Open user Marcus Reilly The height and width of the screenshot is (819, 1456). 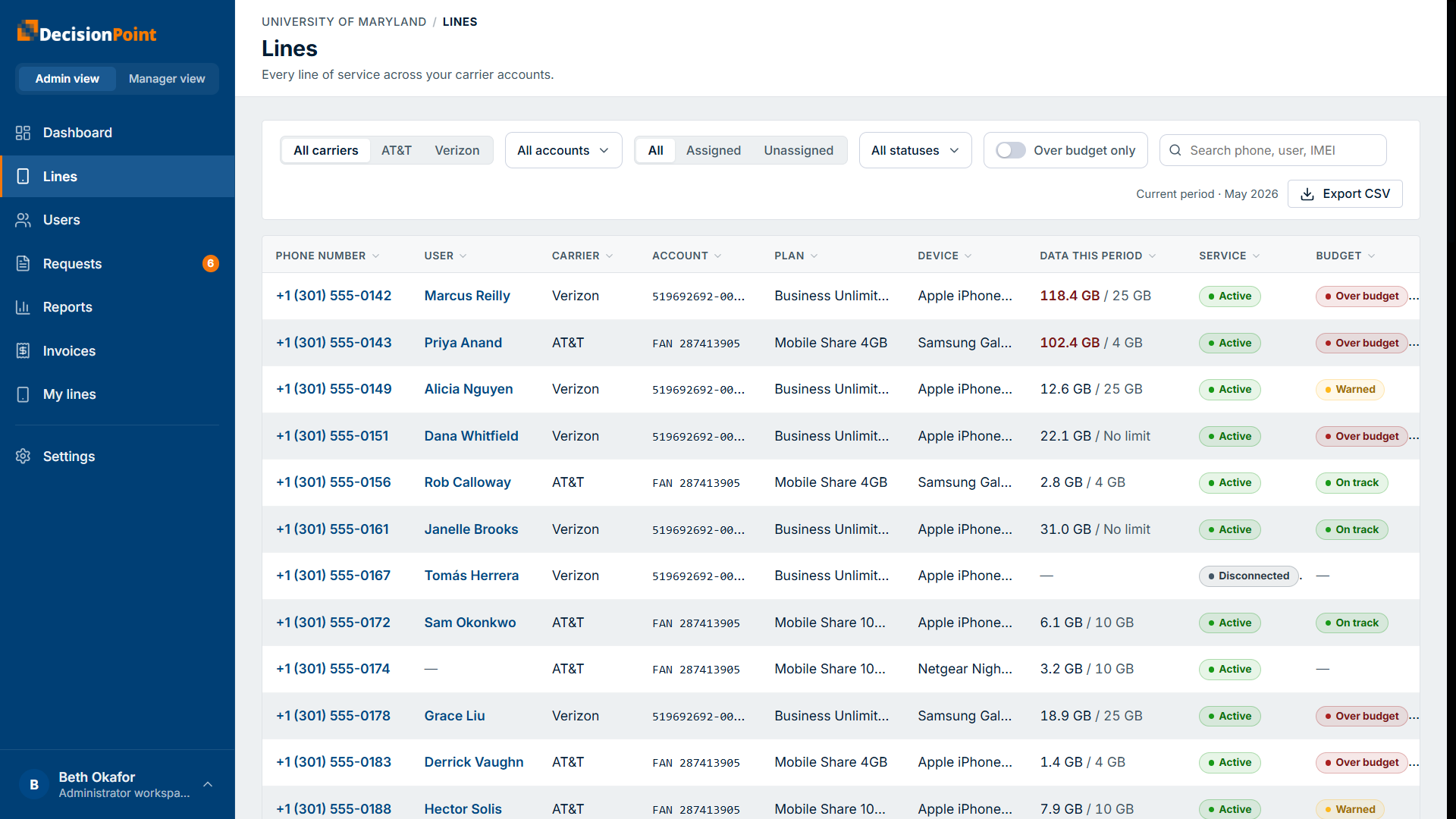click(467, 296)
